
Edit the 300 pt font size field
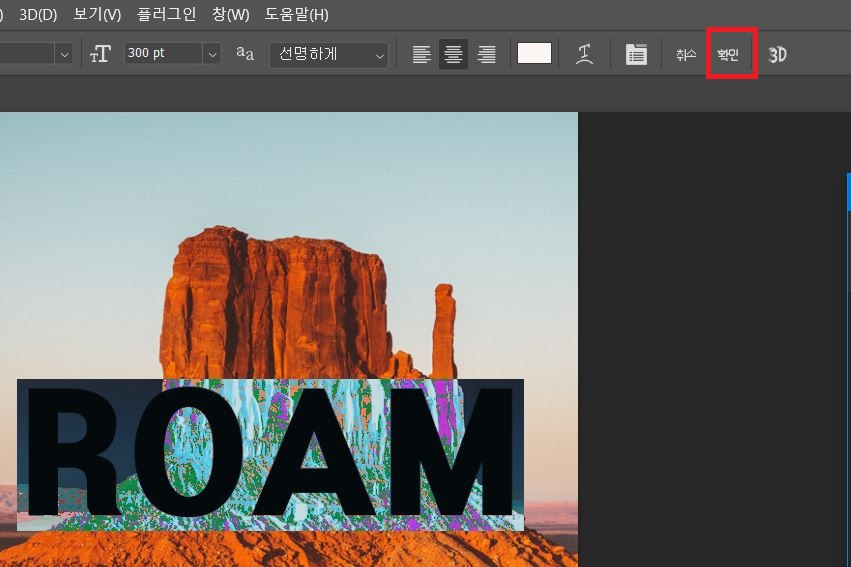[x=163, y=53]
